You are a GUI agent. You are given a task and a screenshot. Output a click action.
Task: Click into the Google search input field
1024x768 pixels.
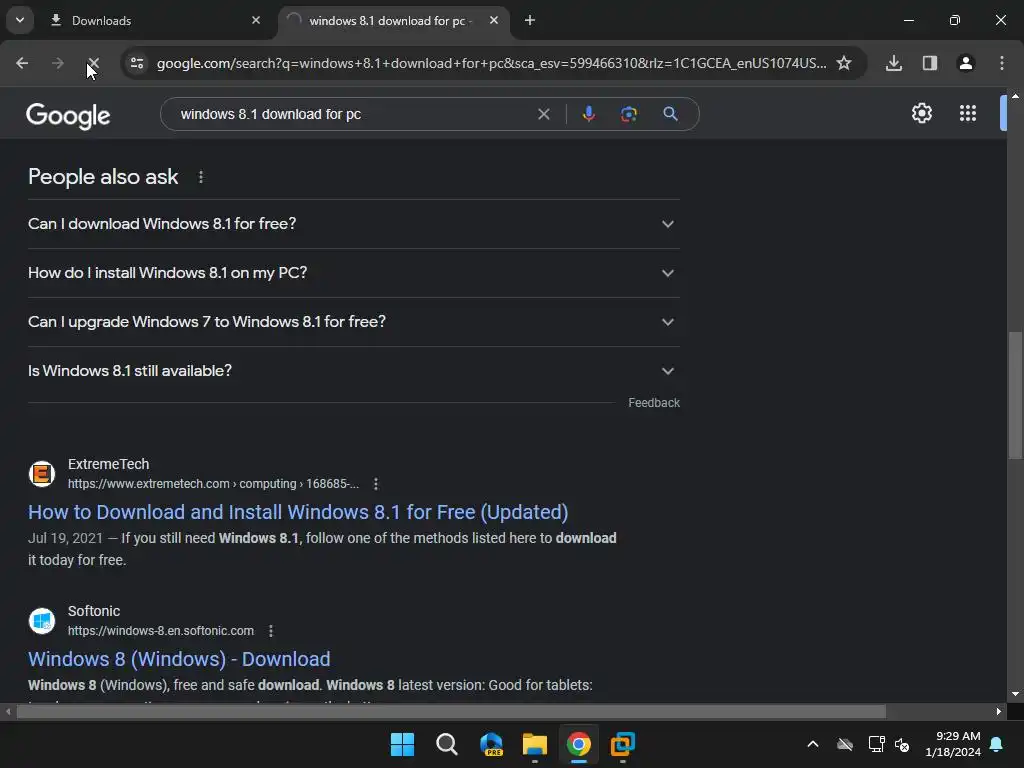tap(353, 114)
